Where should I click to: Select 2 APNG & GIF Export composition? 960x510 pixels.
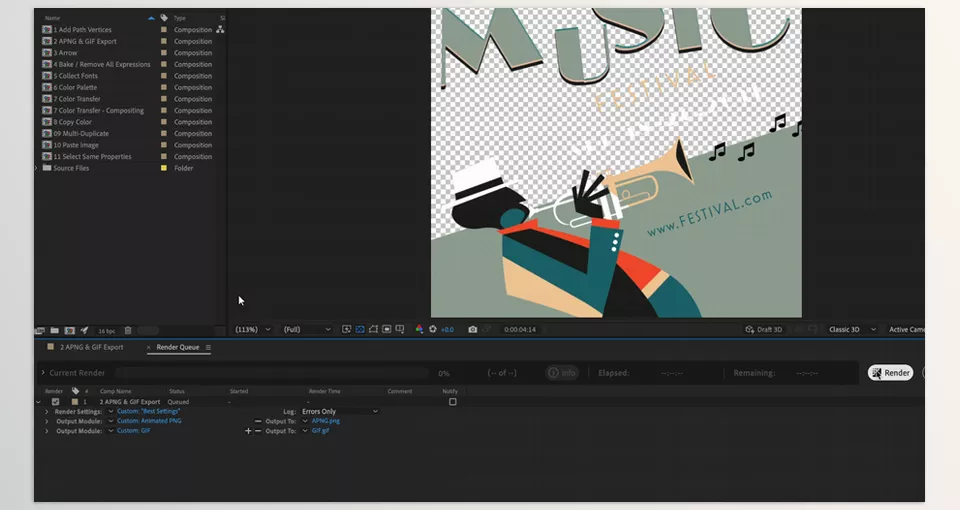click(x=84, y=41)
